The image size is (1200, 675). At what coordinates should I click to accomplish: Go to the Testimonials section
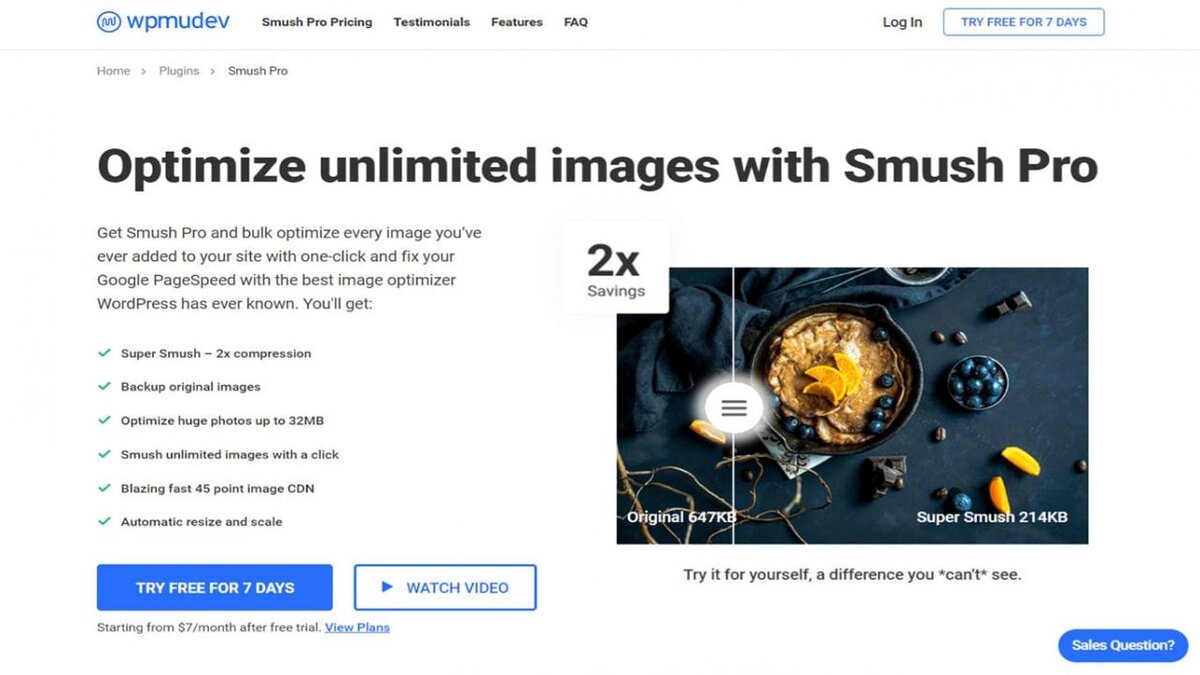(431, 22)
